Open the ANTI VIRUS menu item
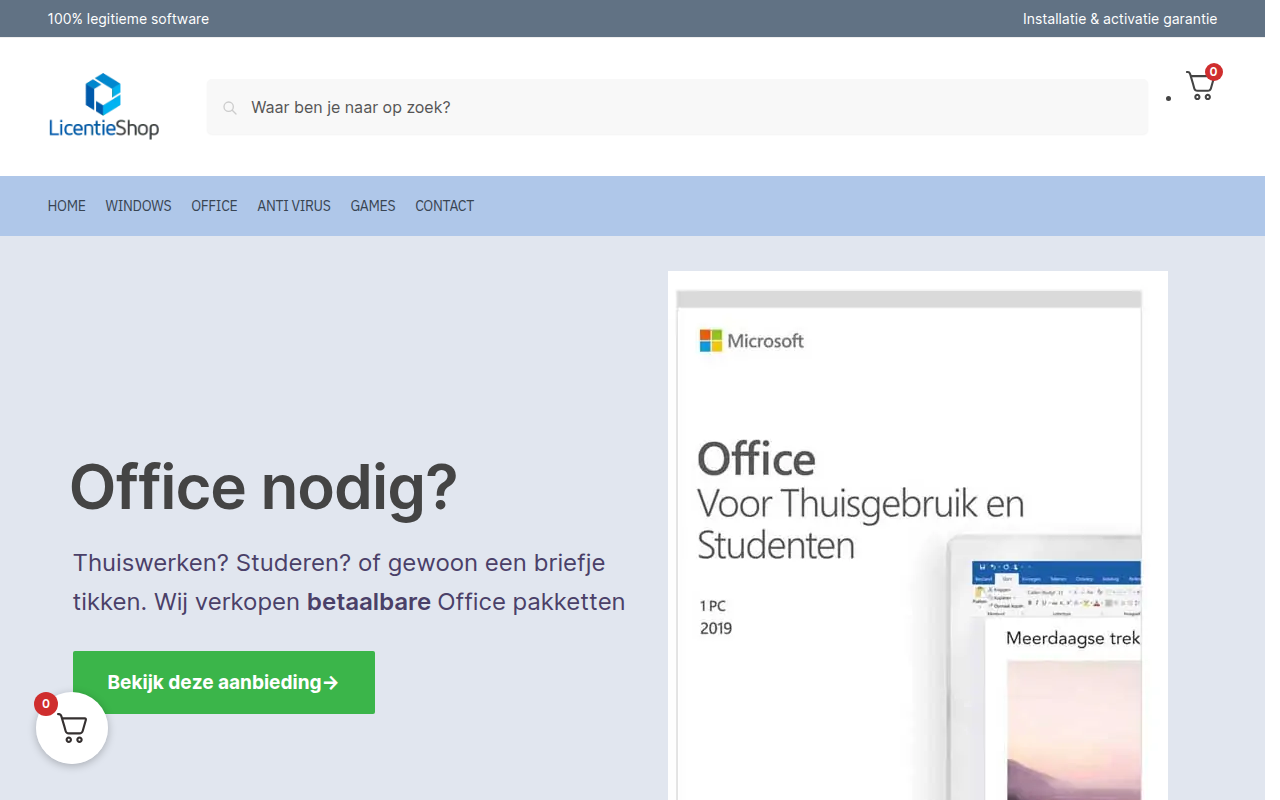 pyautogui.click(x=294, y=206)
